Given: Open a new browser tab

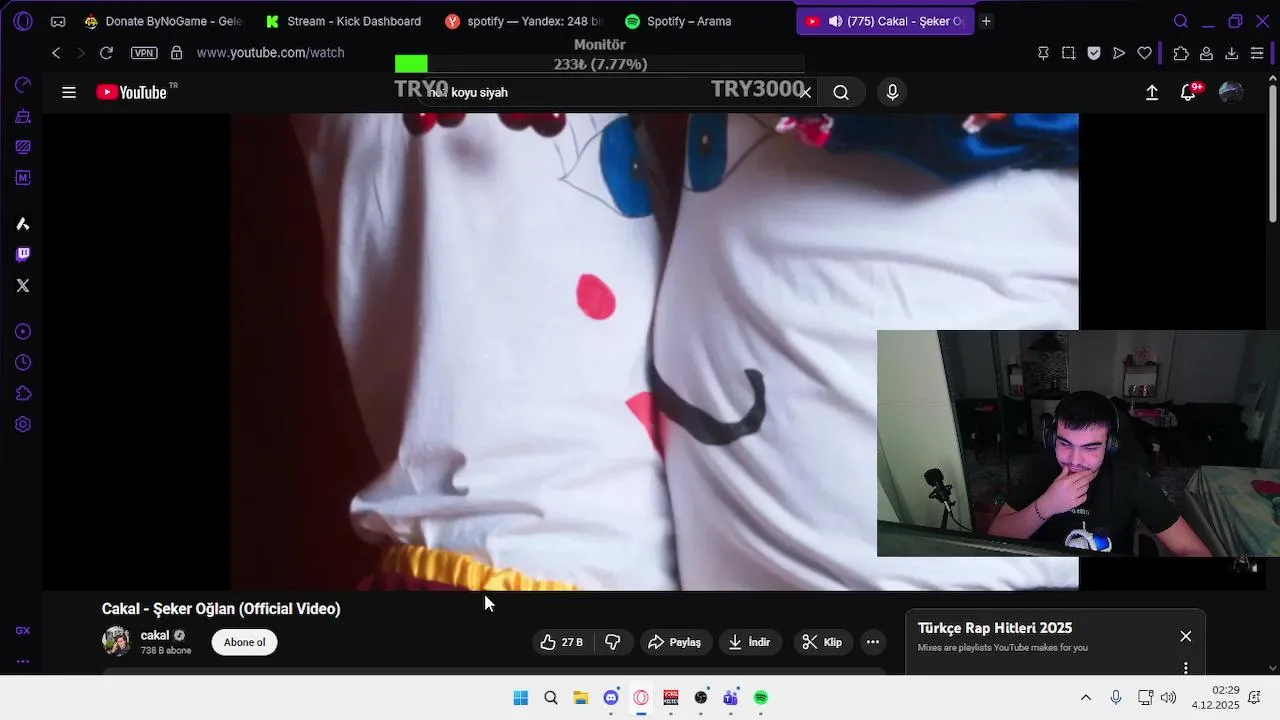Looking at the screenshot, I should coord(986,21).
